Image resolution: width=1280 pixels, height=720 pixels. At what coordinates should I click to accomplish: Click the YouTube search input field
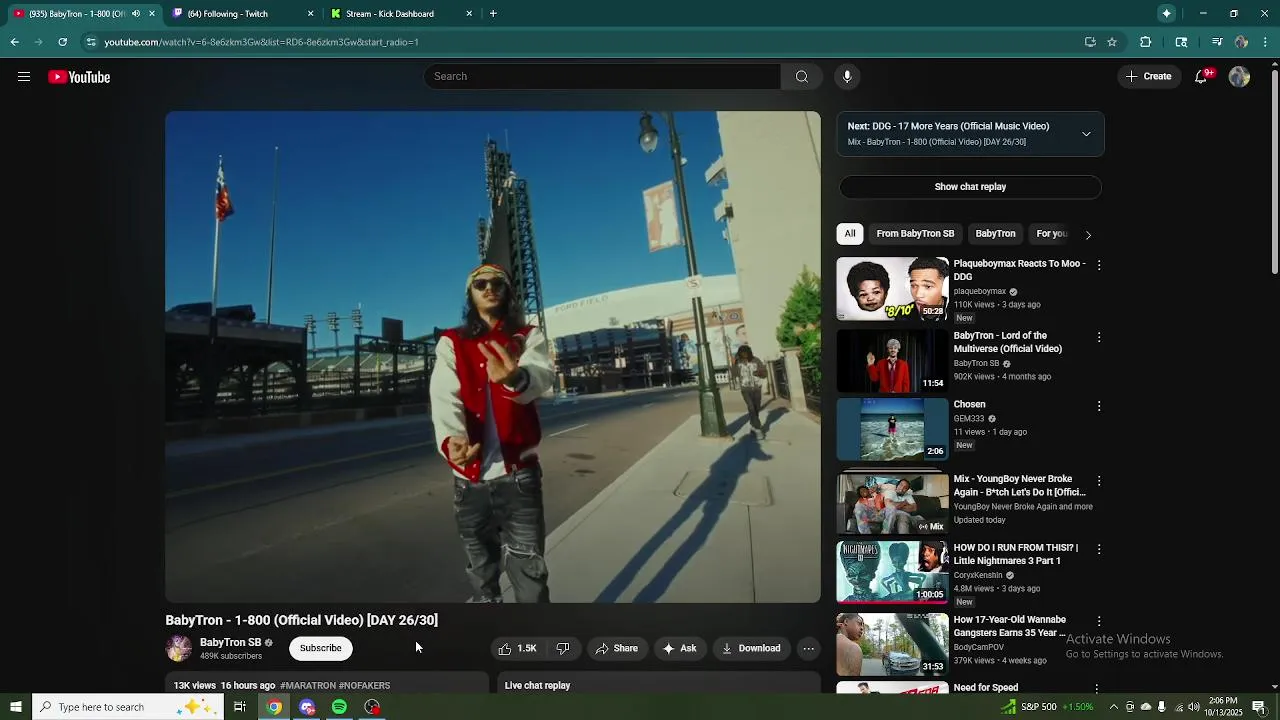[x=602, y=77]
